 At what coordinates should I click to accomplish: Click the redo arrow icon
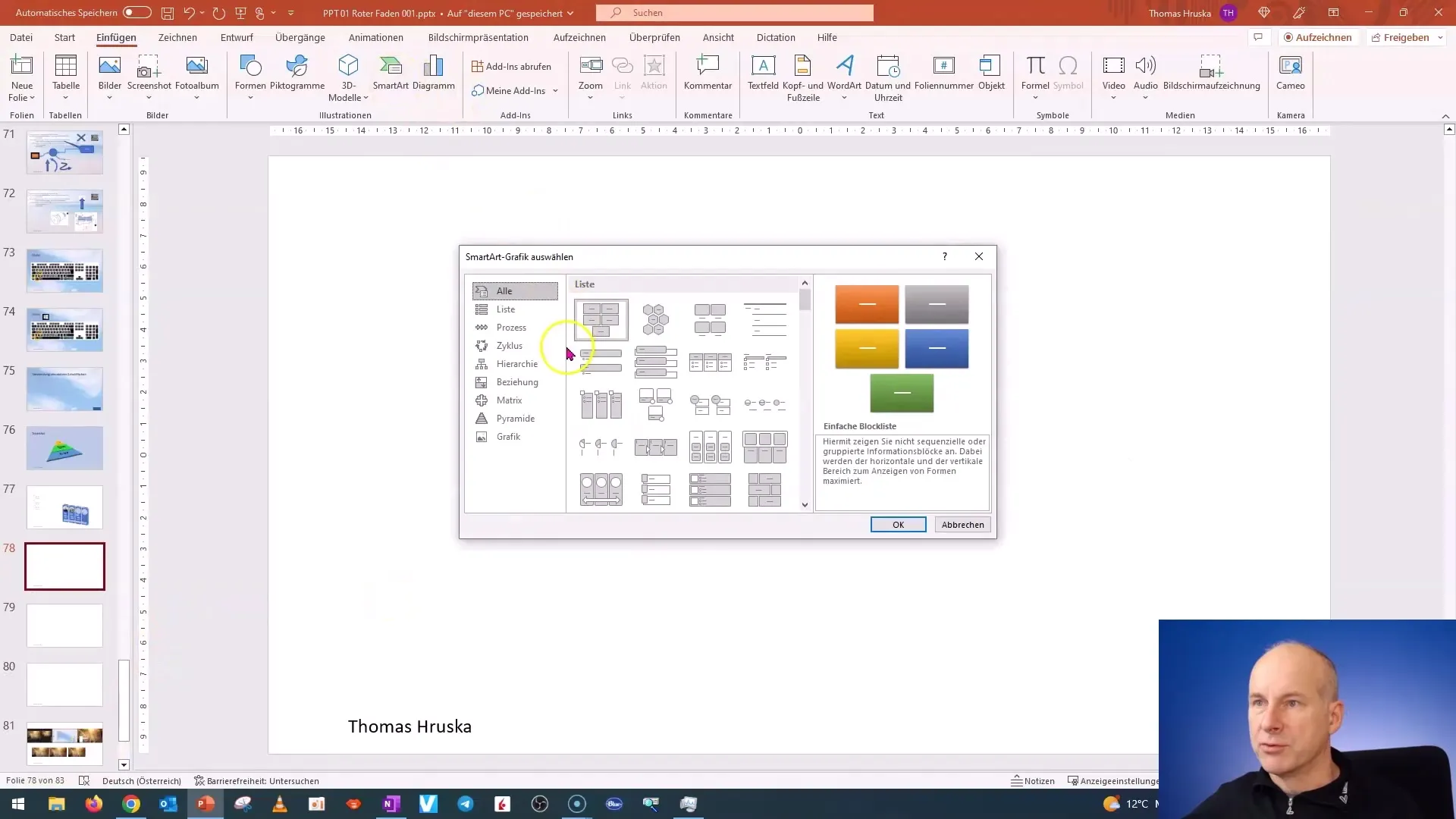coord(219,13)
